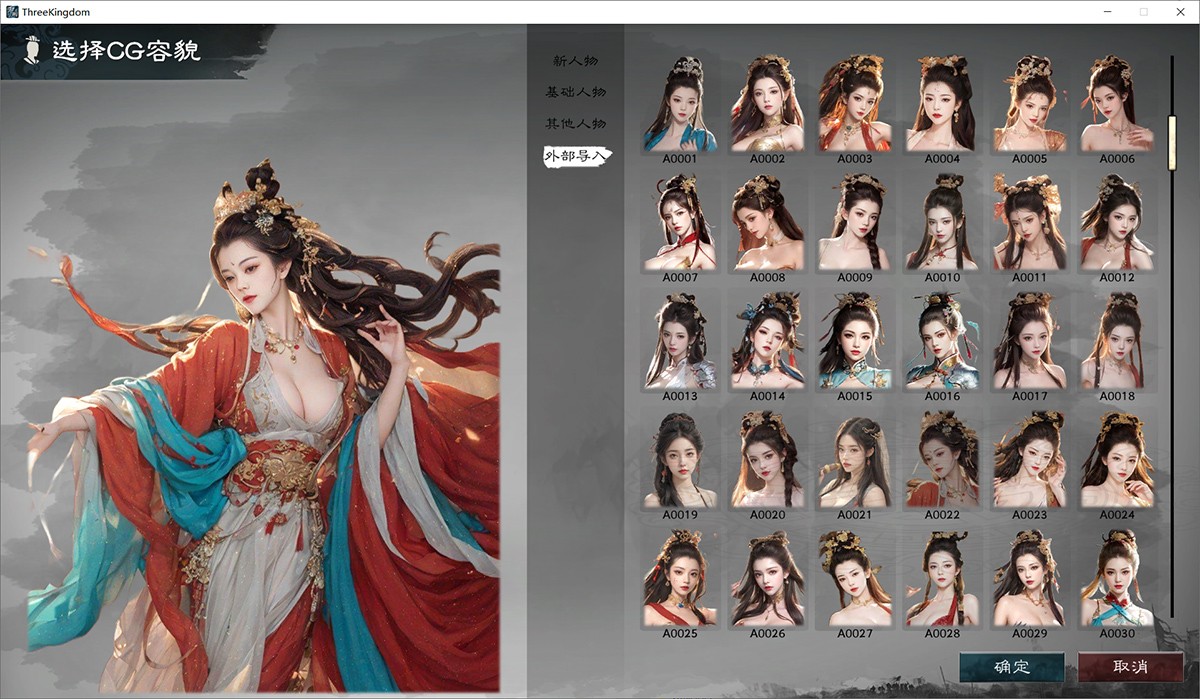
Task: Select the A0016 portrait
Action: (x=942, y=341)
